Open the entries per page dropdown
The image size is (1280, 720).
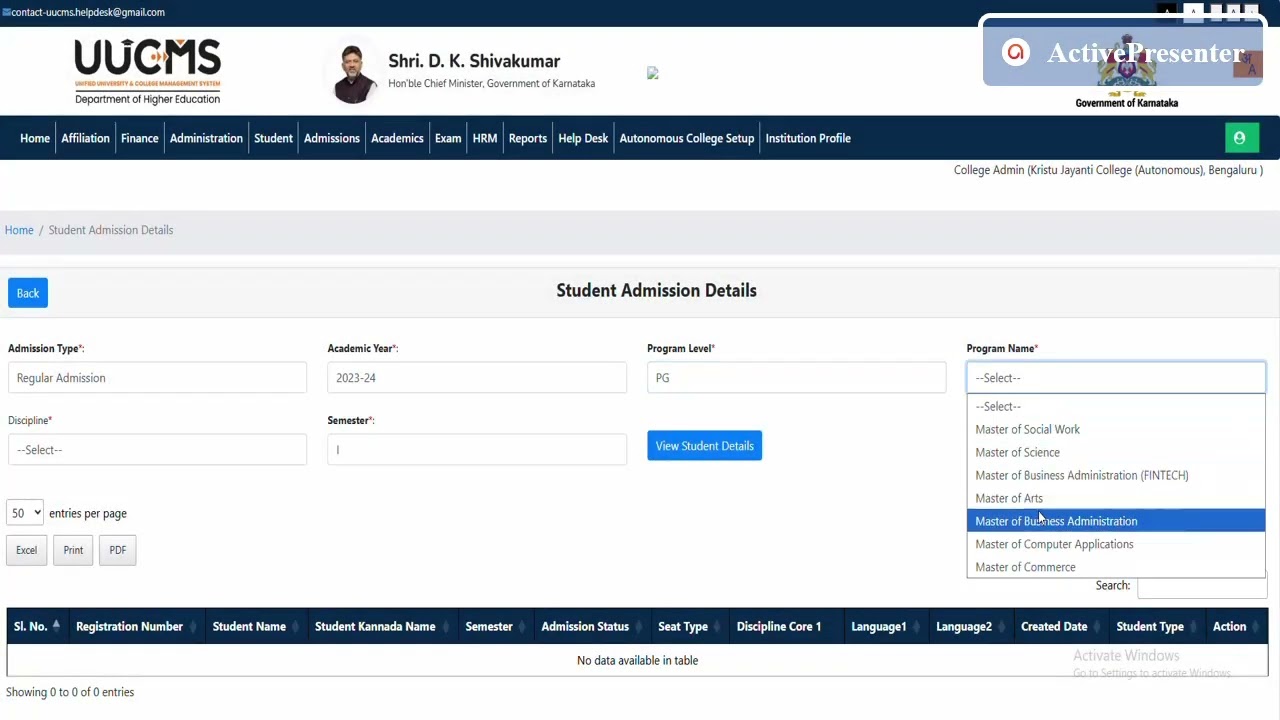coord(25,513)
